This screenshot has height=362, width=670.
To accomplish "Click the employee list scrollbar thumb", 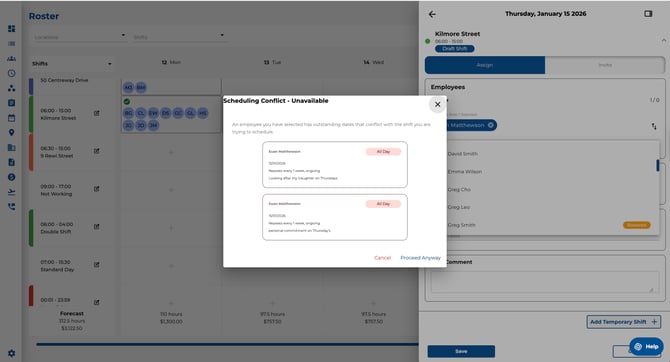I will [658, 165].
